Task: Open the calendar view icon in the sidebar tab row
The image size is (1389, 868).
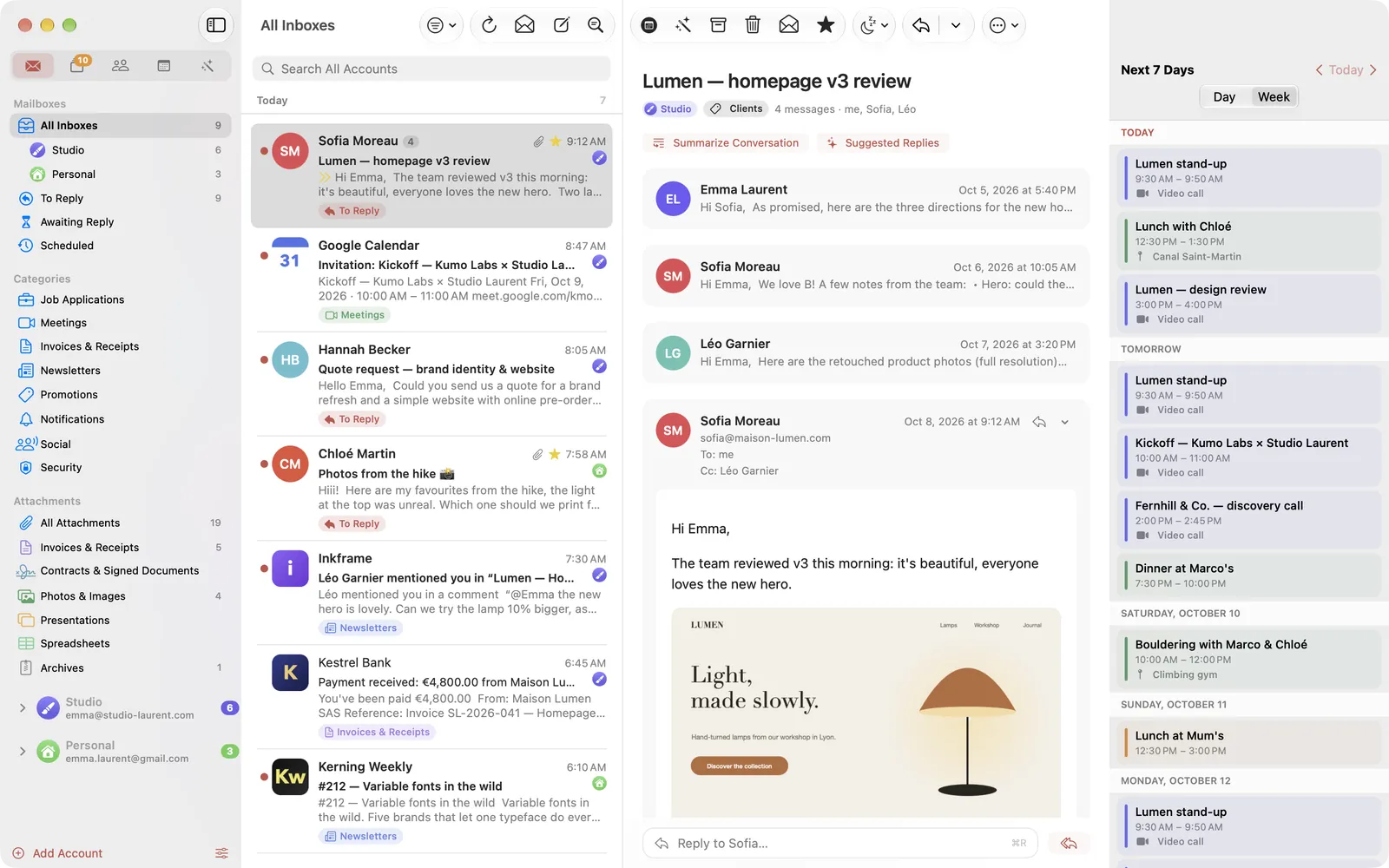Action: (163, 66)
